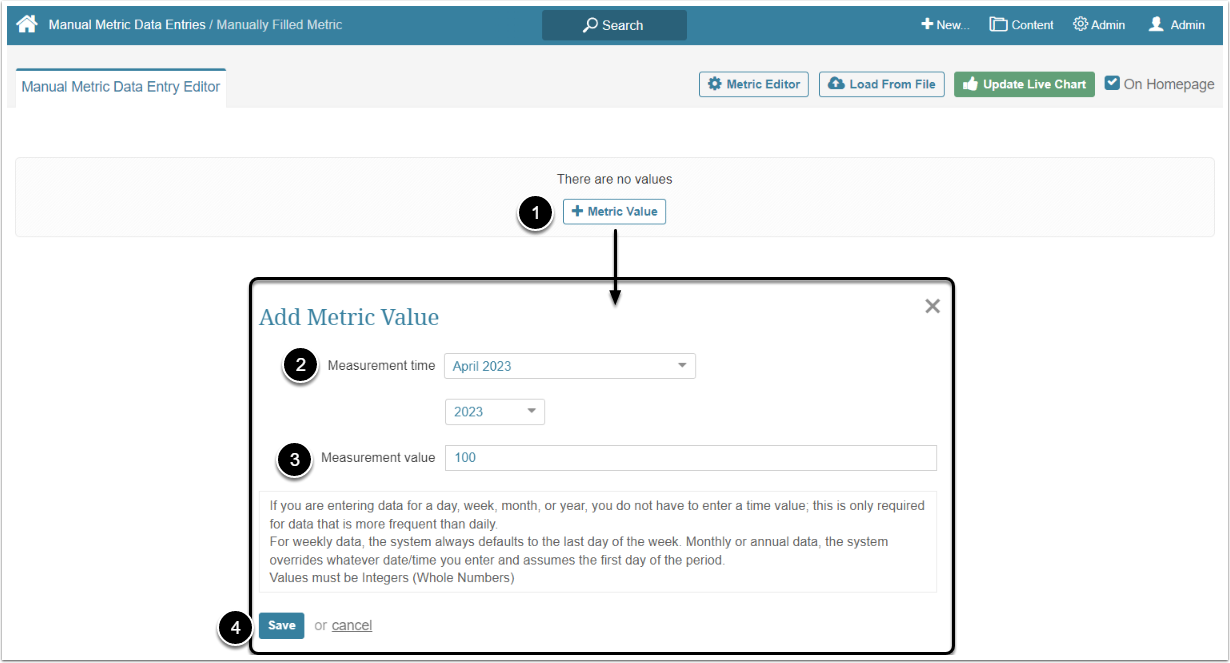
Task: Select the Manual Metric Data Entry Editor tab
Action: (121, 87)
